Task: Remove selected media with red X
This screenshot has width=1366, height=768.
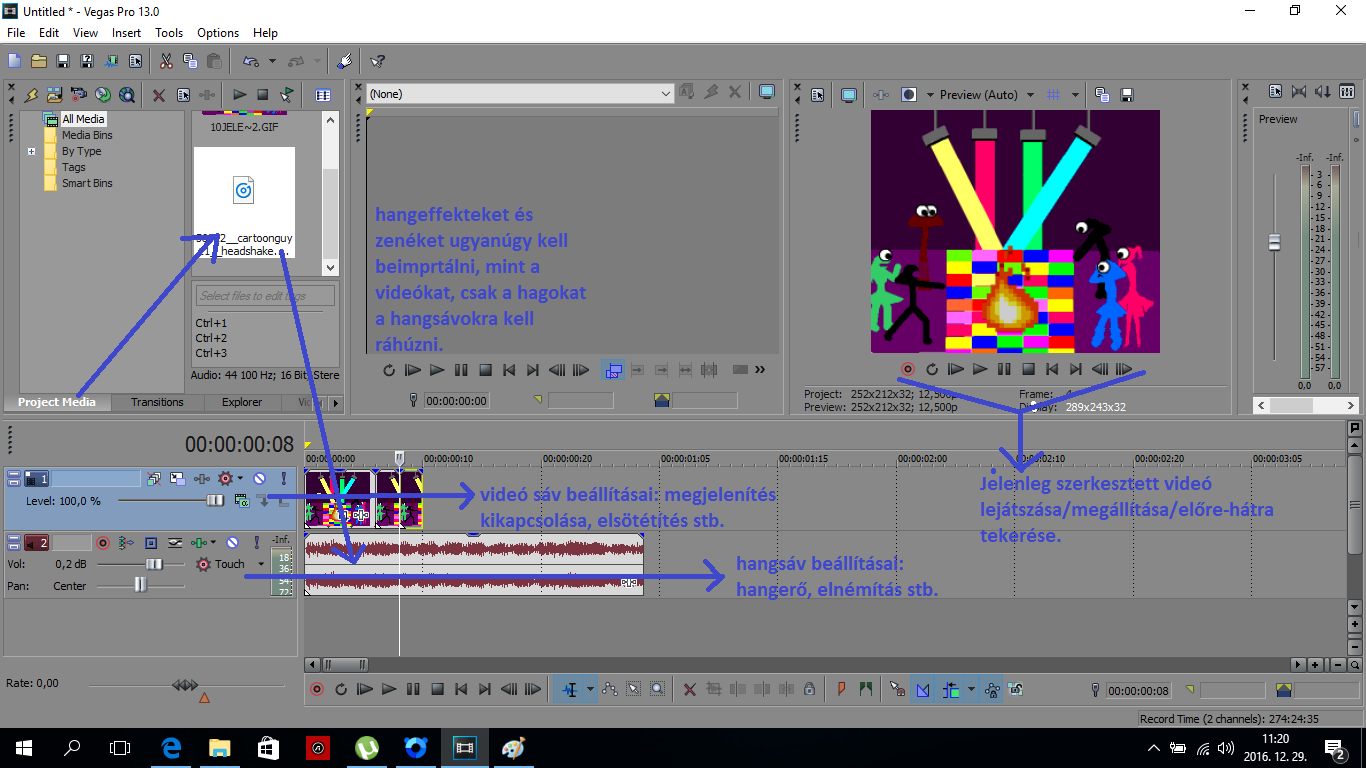Action: pos(159,95)
